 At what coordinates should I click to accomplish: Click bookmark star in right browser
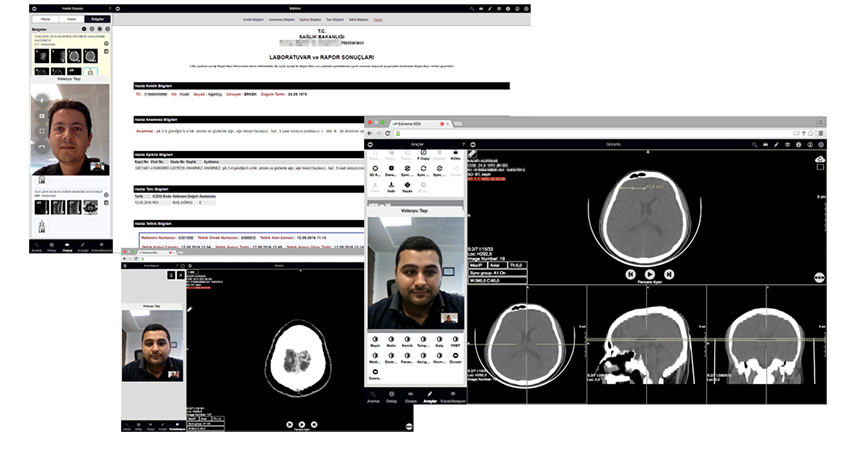point(811,133)
